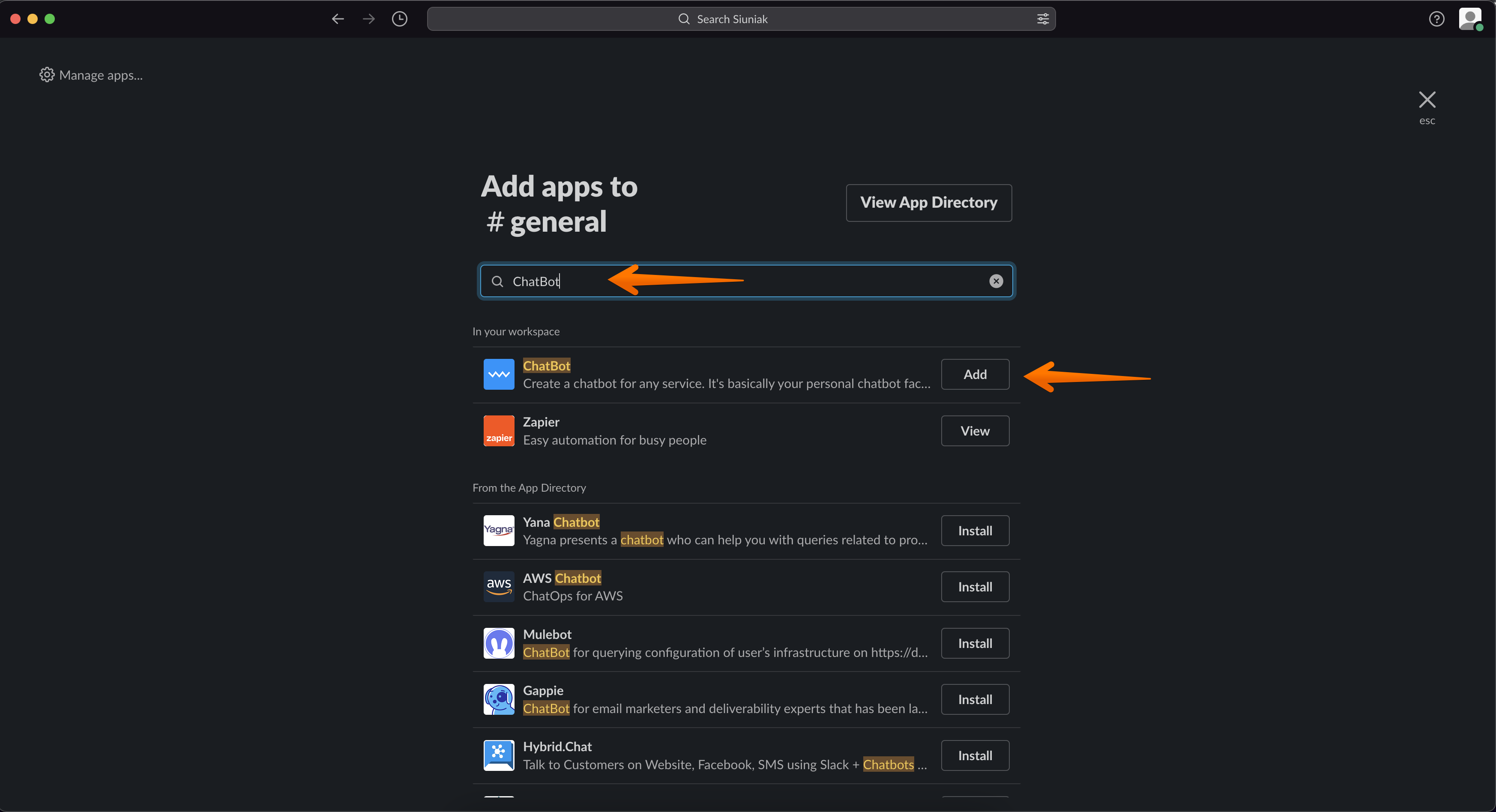
Task: View the Zapier app
Action: [x=975, y=431]
